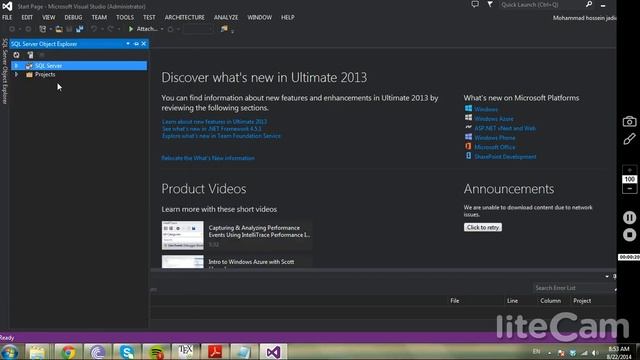Open Explore what's new in Team Foundation Service
Viewport: 640px width, 360px height.
[x=221, y=136]
